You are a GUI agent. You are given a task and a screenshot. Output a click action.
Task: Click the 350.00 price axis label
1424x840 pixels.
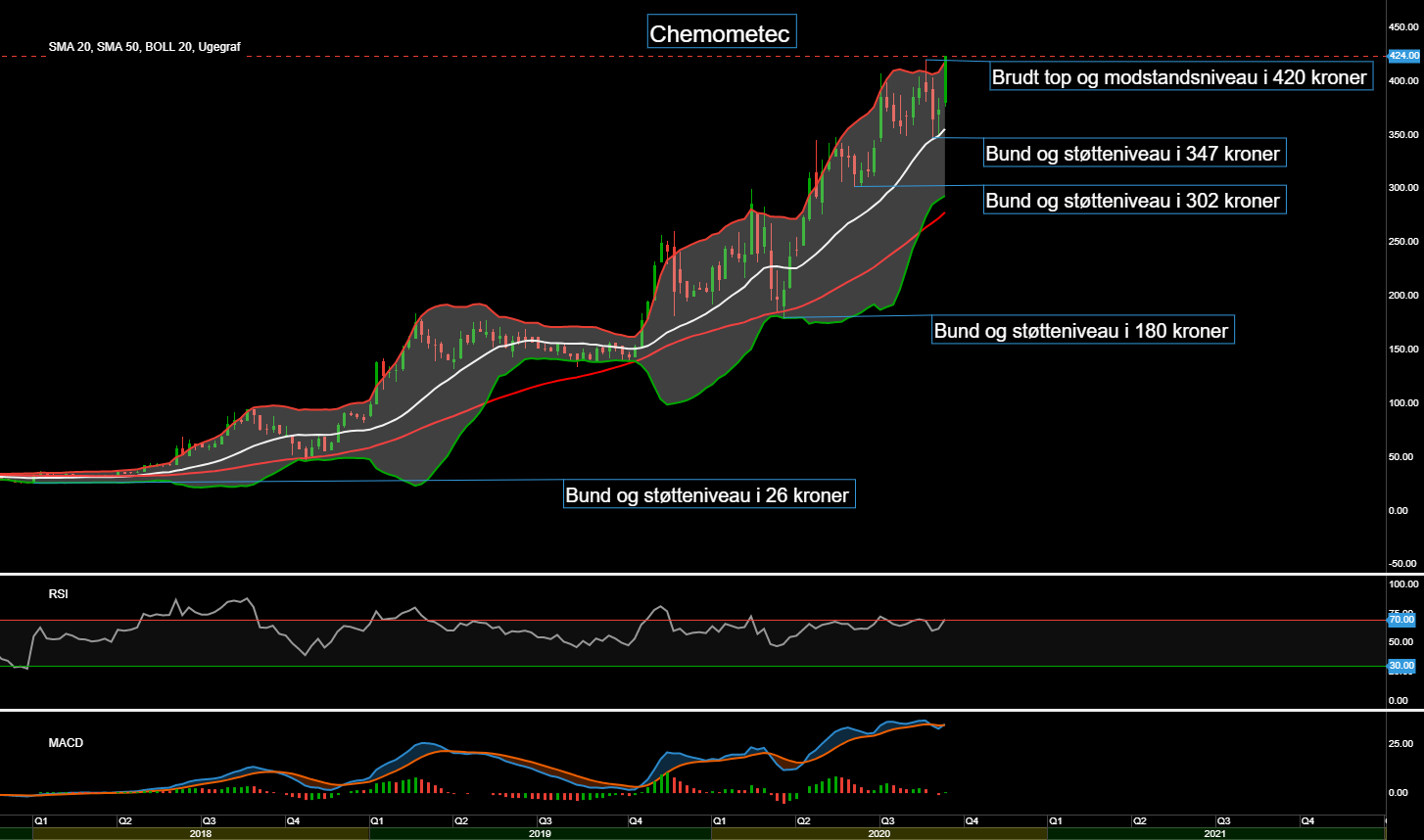[x=1403, y=134]
